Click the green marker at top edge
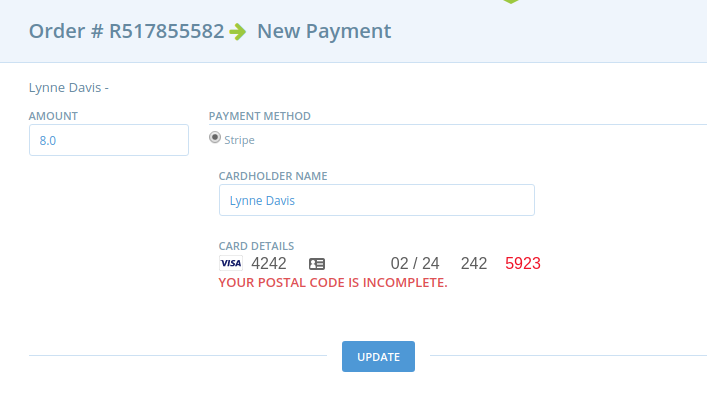Viewport: 707px width, 418px height. click(511, 1)
